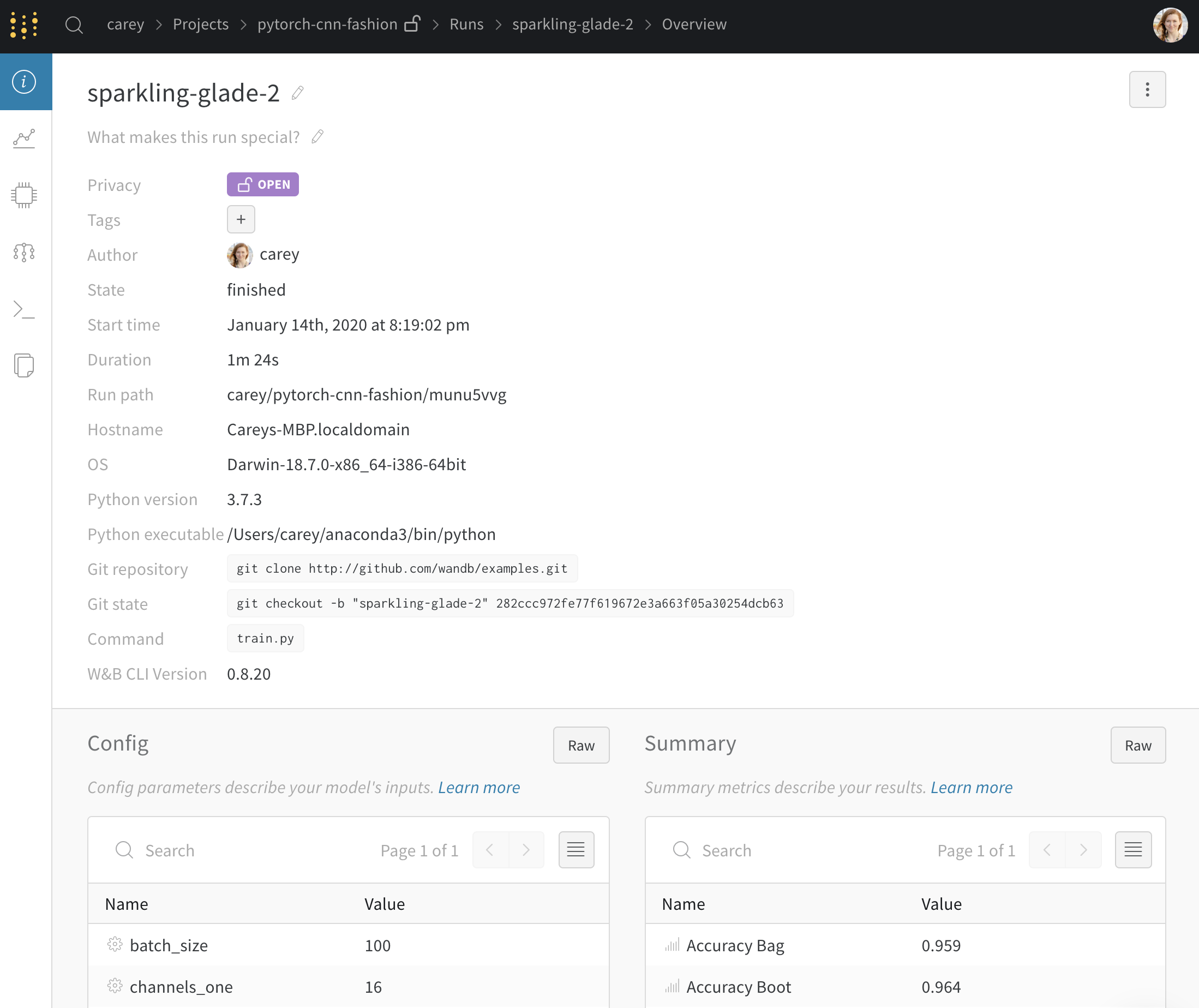Click Learn more link under Summary
1199x1008 pixels.
click(971, 788)
